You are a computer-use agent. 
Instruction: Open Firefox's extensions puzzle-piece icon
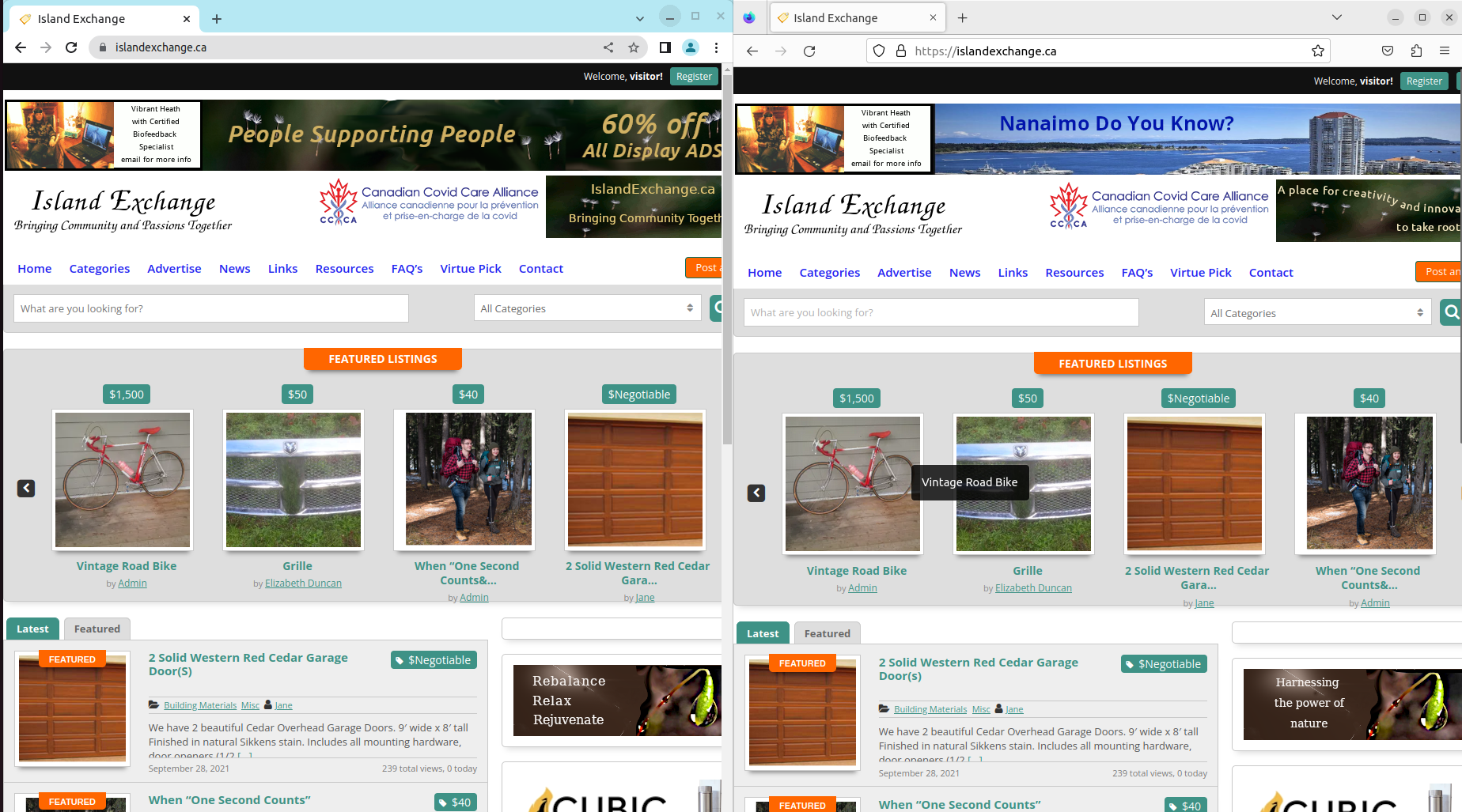[1416, 50]
